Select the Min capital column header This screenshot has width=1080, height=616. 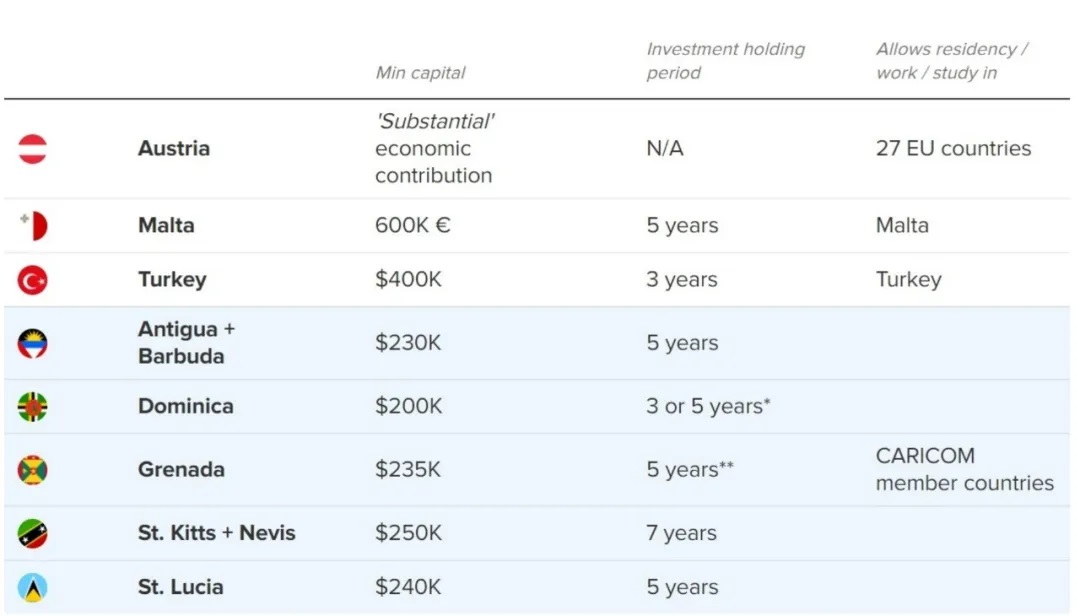click(x=420, y=73)
